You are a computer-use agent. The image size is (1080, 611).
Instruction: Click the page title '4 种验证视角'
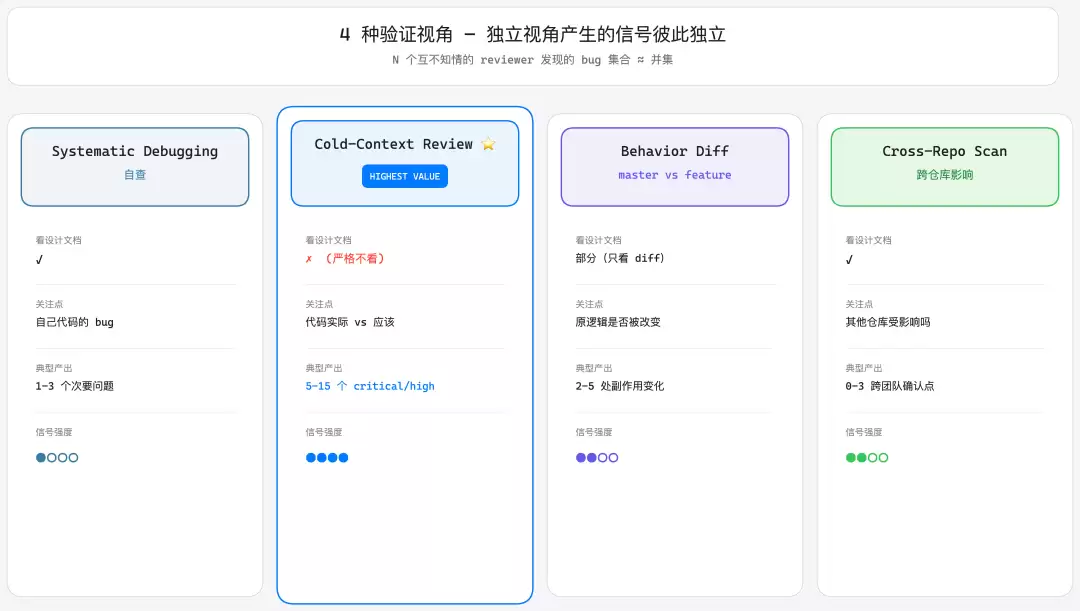[396, 34]
